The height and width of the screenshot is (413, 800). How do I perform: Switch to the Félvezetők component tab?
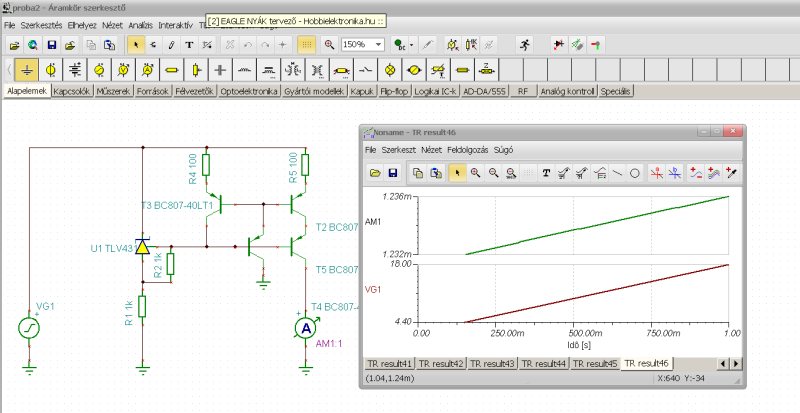click(x=195, y=91)
